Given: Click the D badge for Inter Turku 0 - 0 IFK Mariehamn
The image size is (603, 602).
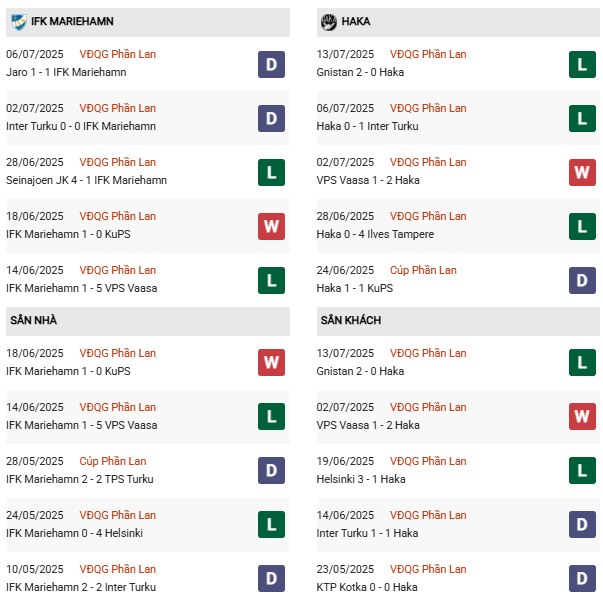Looking at the screenshot, I should pyautogui.click(x=270, y=118).
